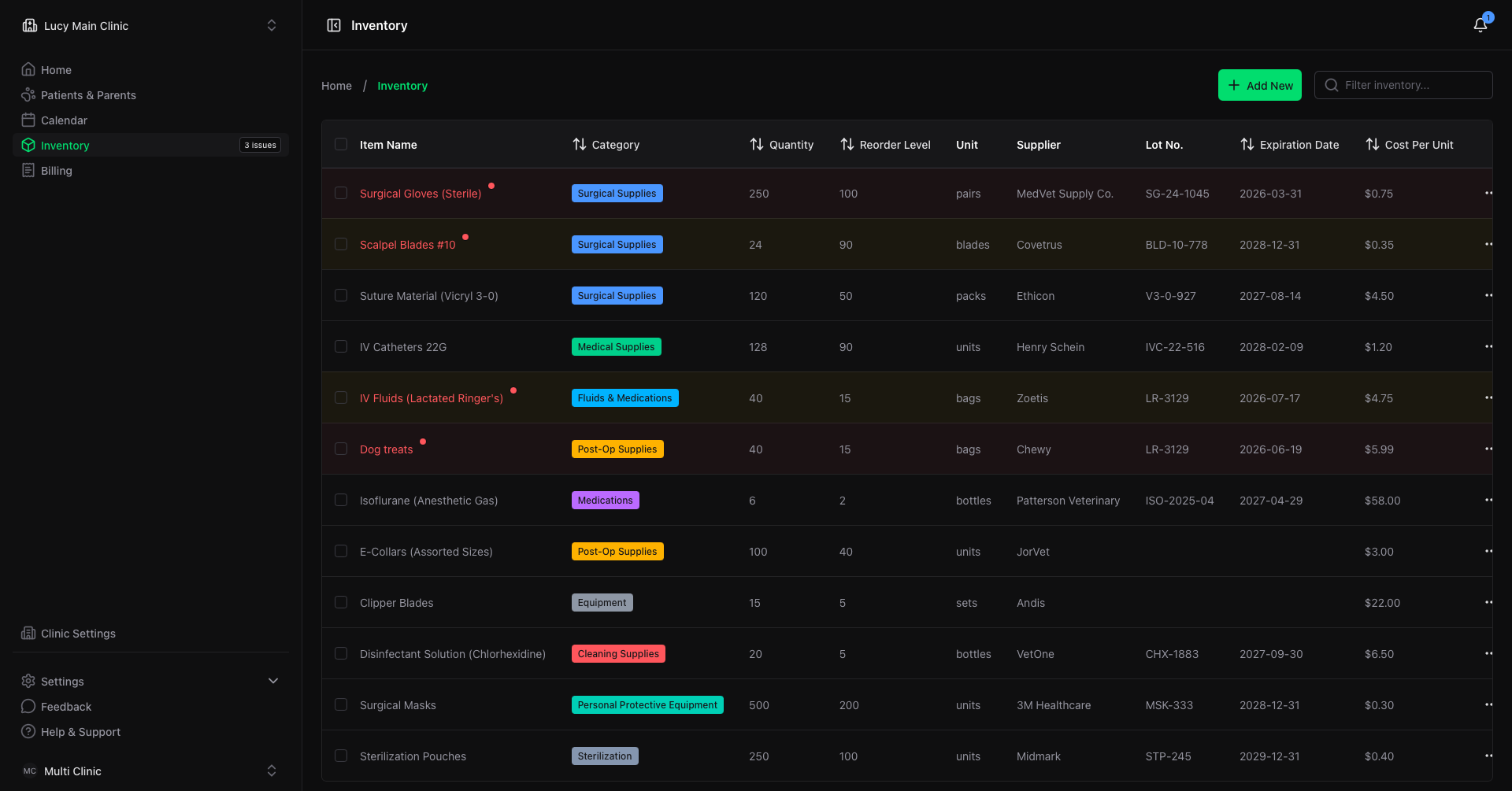This screenshot has width=1512, height=791.
Task: Focus the Filter inventory search field
Action: (1403, 85)
